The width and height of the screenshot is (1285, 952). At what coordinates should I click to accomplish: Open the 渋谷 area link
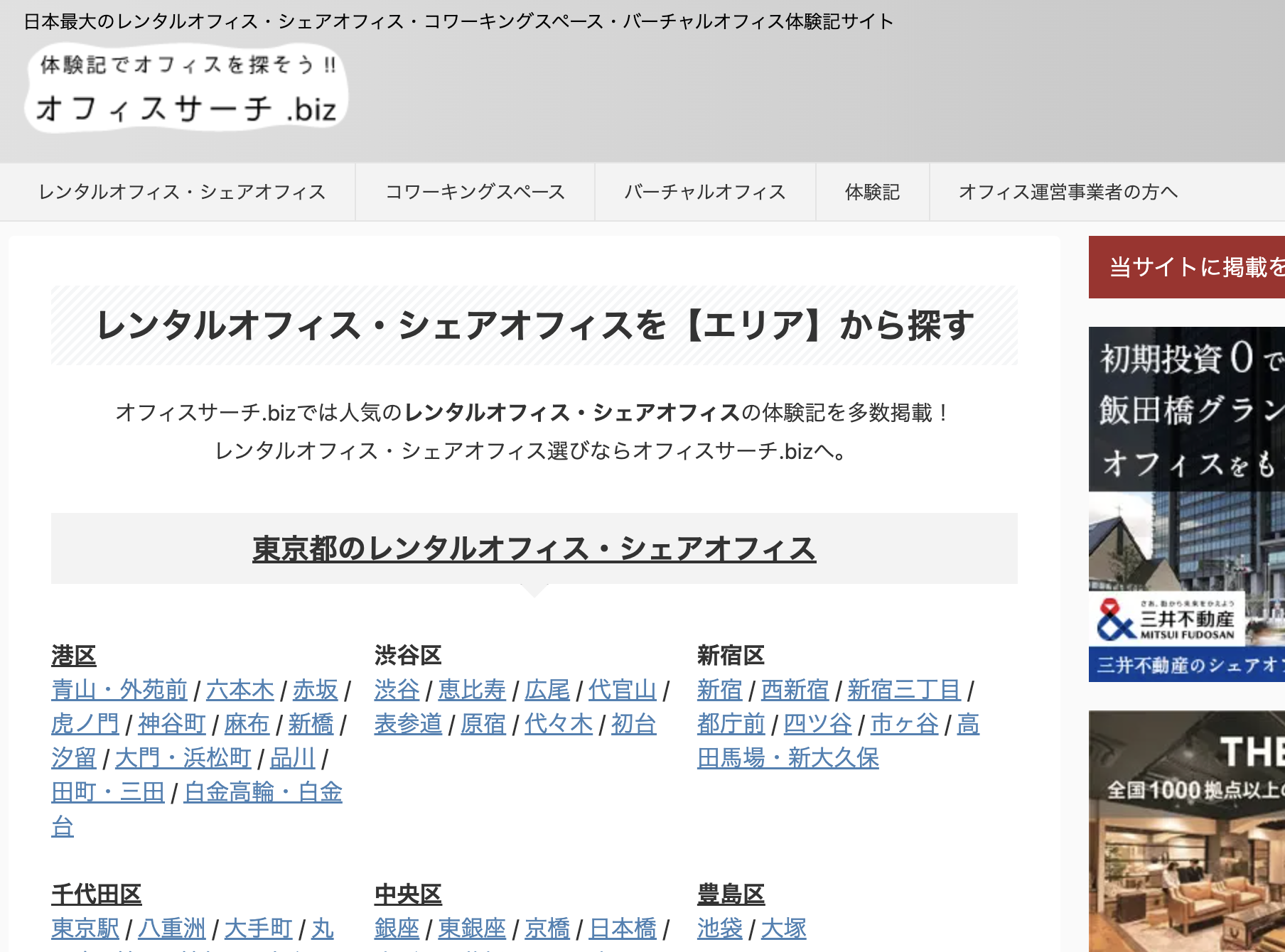point(397,690)
